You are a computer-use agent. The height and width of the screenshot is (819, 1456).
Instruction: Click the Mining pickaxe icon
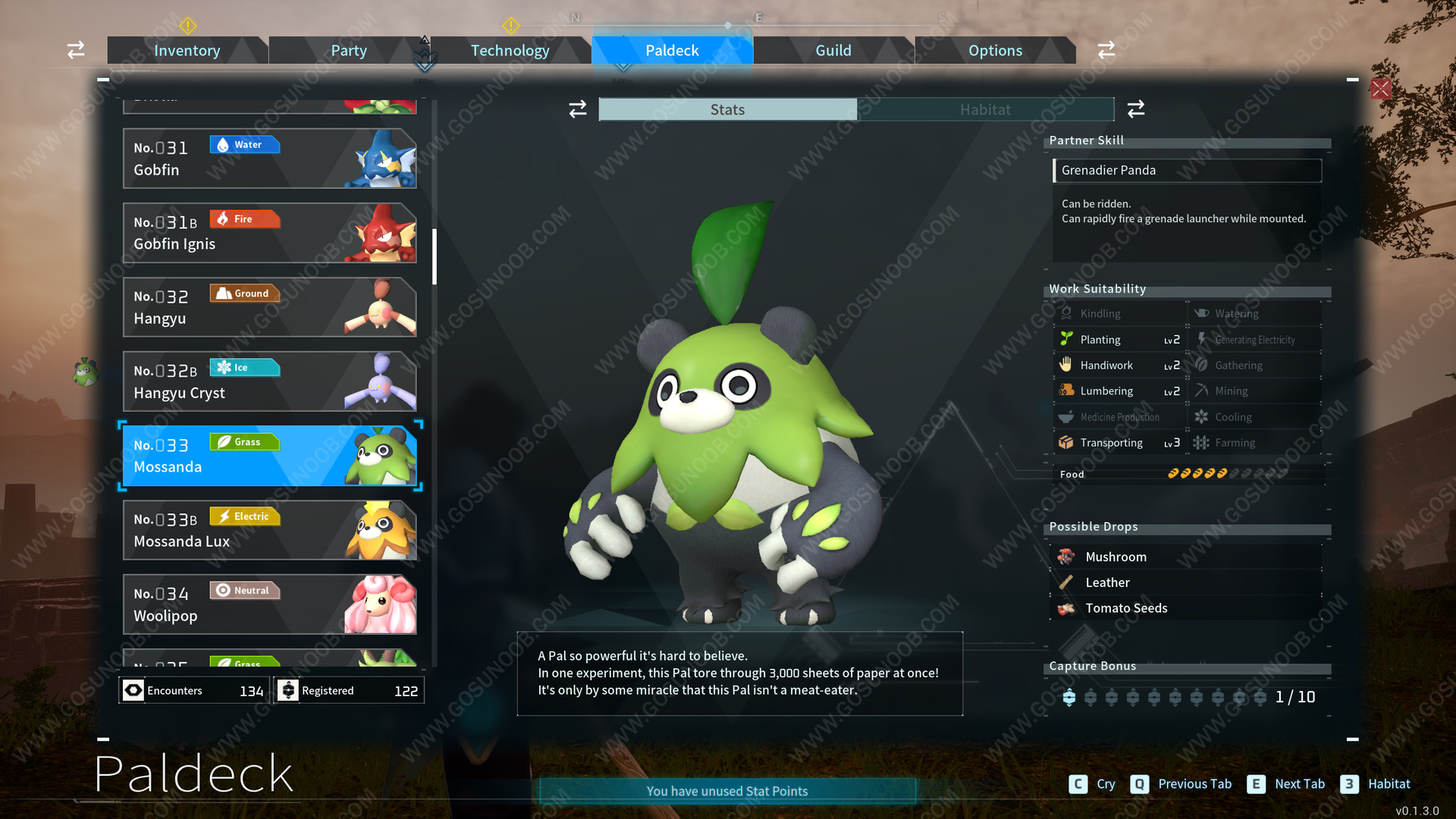pyautogui.click(x=1202, y=391)
